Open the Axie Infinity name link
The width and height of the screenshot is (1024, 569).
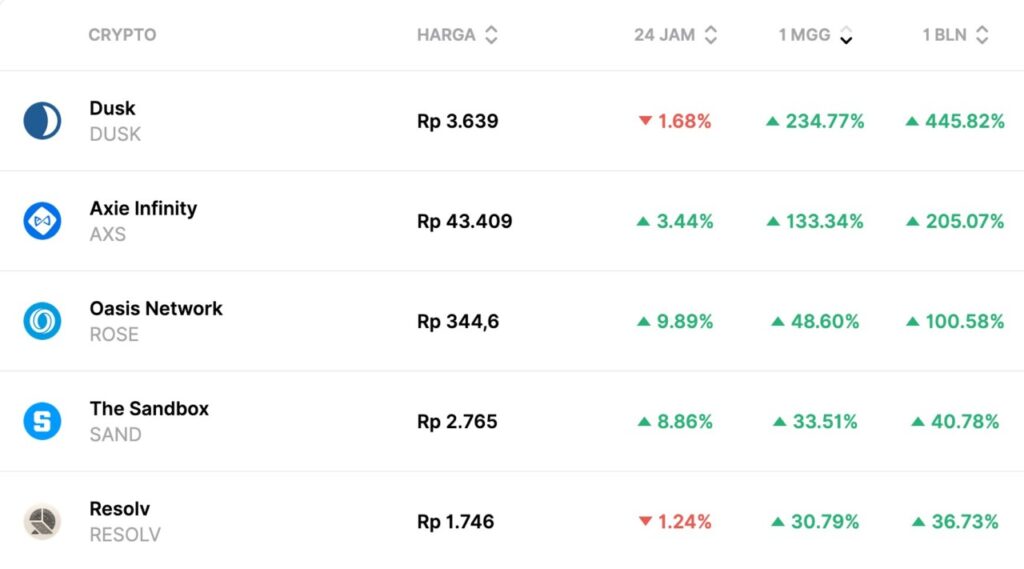point(143,208)
